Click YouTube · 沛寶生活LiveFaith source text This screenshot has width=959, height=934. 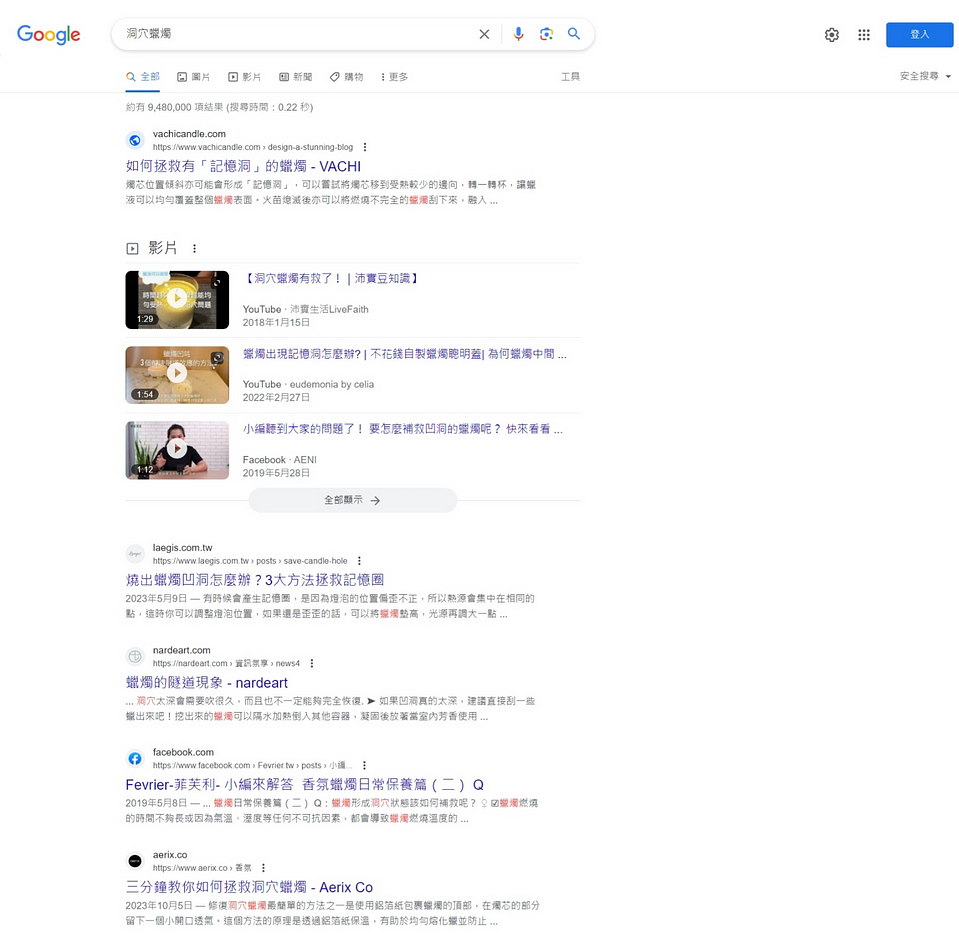point(306,309)
